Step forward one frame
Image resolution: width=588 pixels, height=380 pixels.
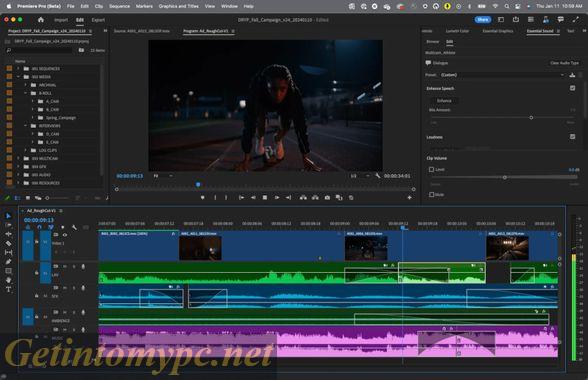click(x=277, y=197)
